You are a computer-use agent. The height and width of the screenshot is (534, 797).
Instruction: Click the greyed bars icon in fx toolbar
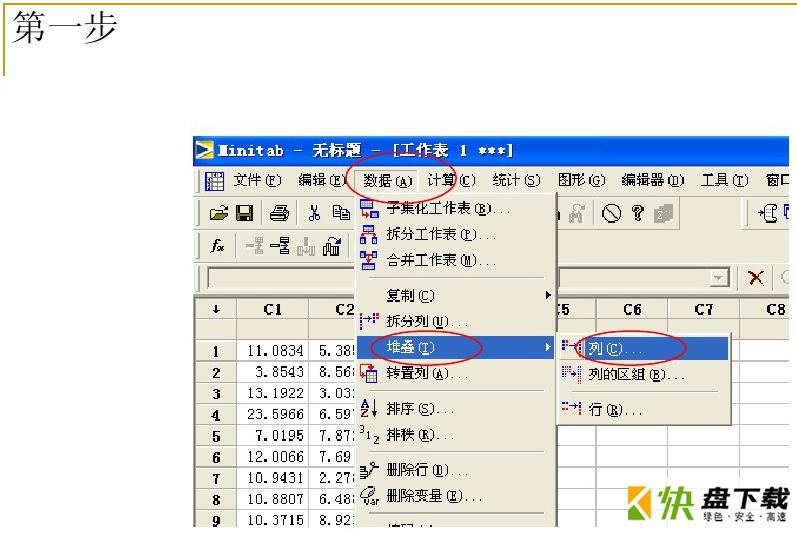[x=305, y=247]
